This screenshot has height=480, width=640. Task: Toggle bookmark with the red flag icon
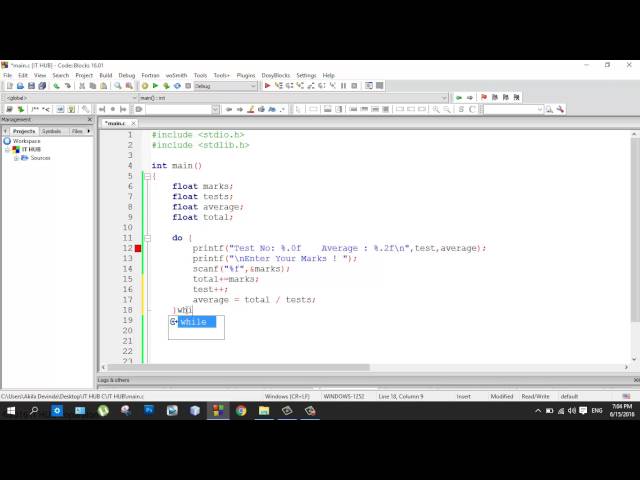484,97
